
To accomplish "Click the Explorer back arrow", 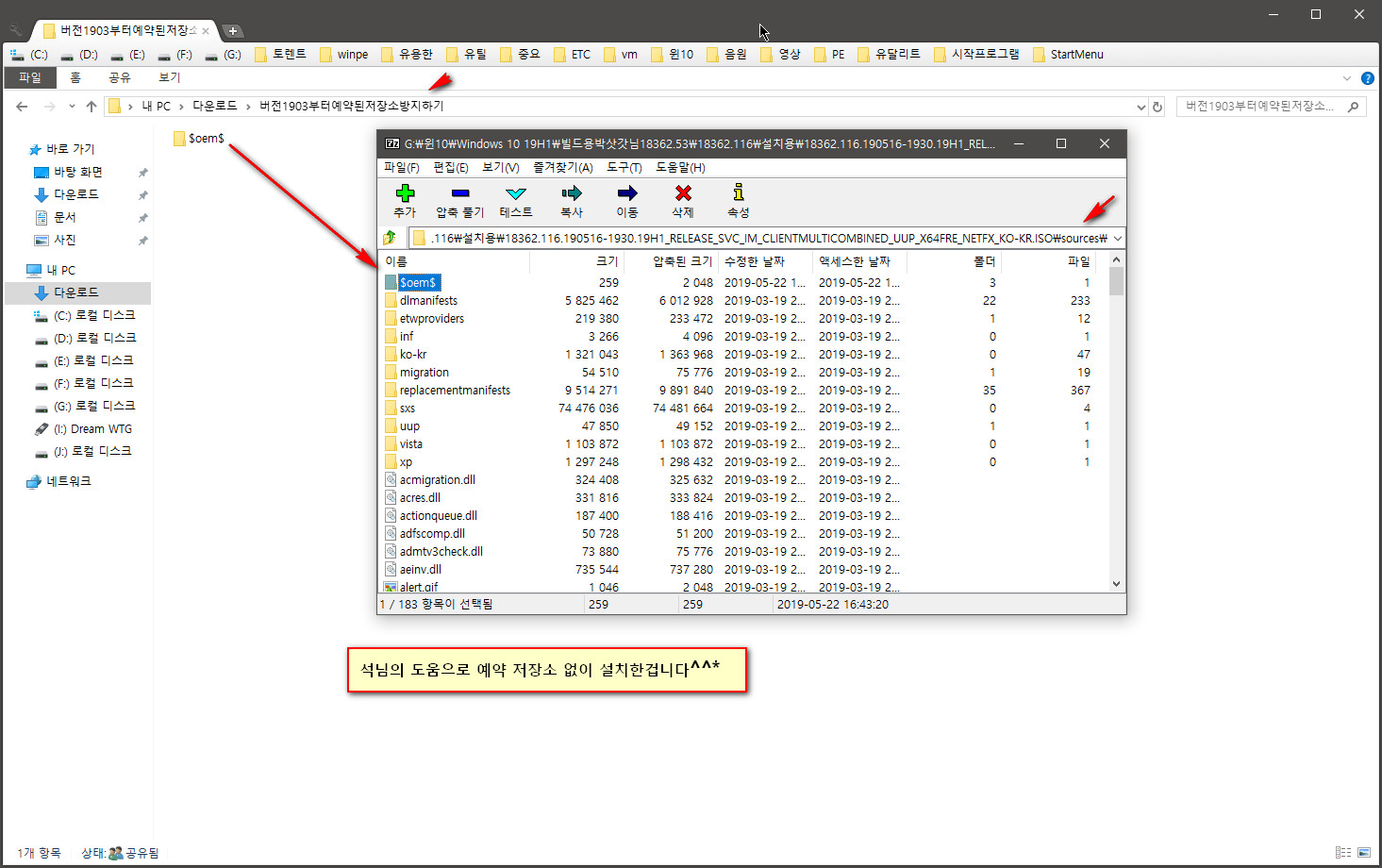I will [22, 107].
